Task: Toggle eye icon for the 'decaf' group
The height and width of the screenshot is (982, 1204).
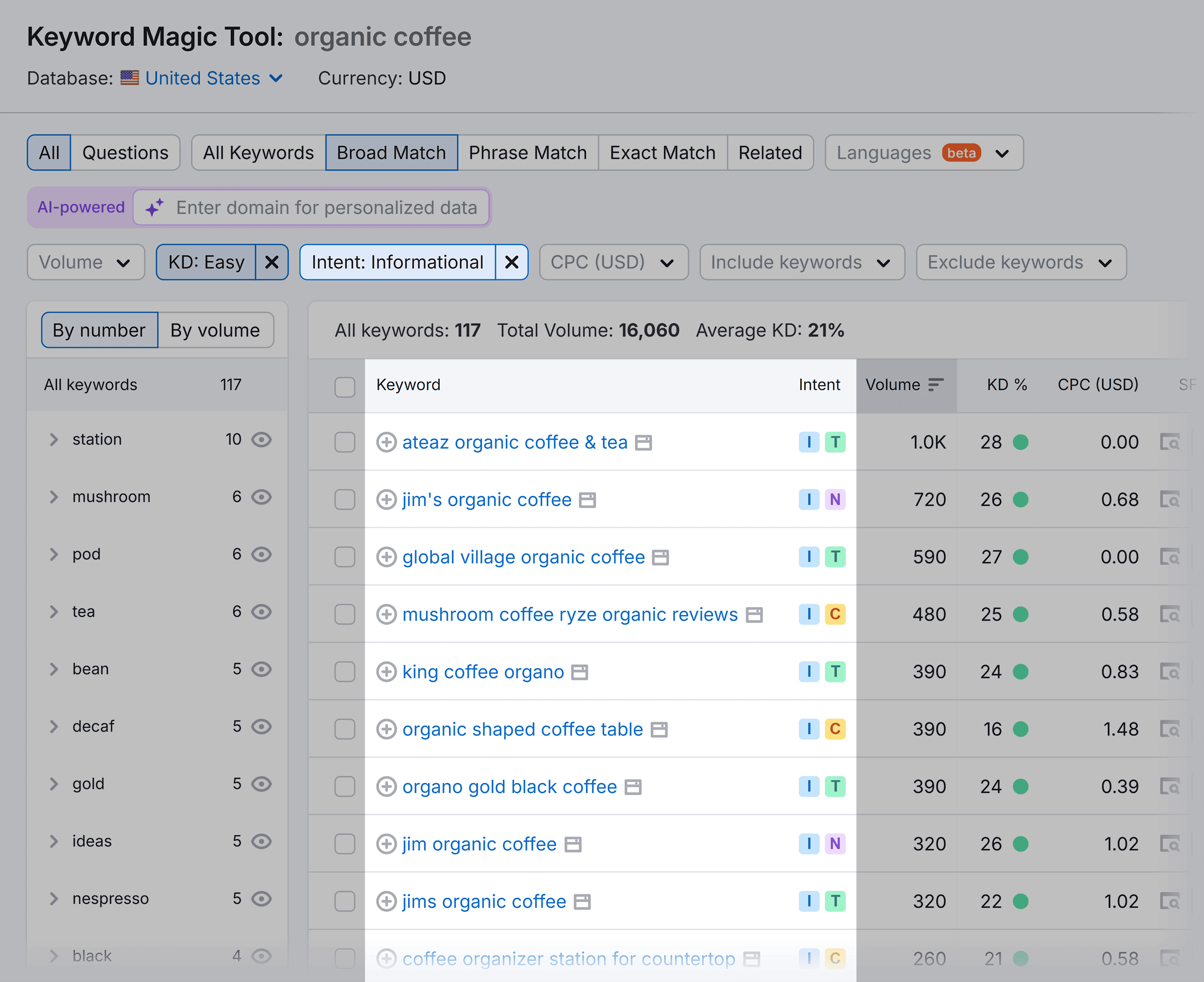Action: [261, 727]
